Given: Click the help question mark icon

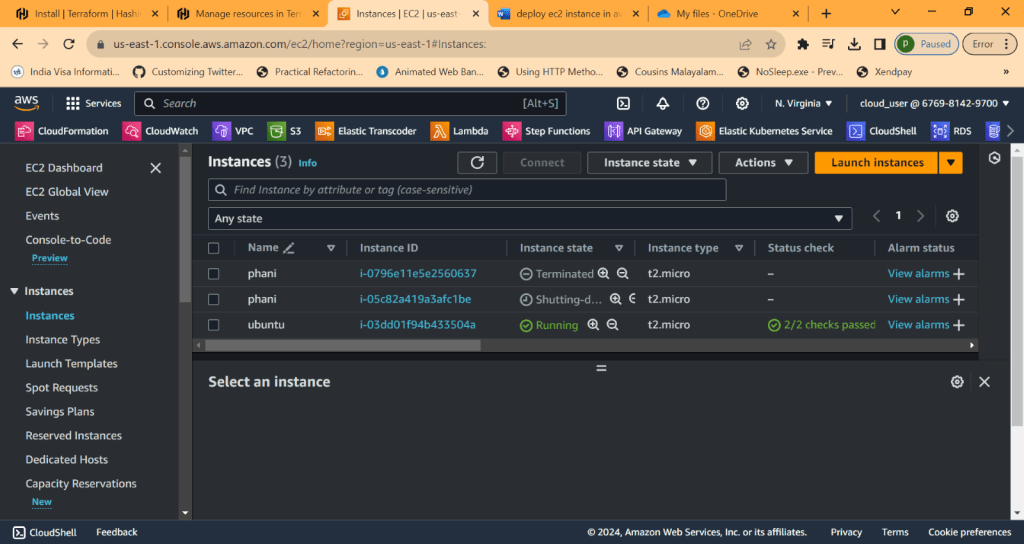Looking at the screenshot, I should (702, 103).
